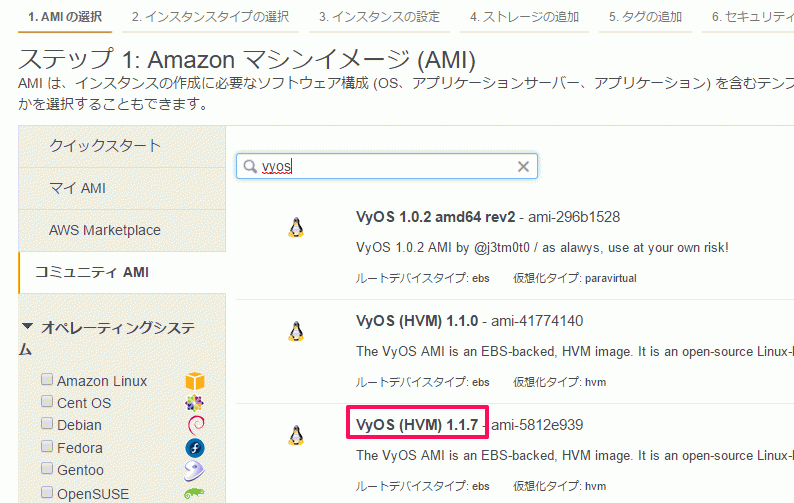Open AWS Marketplace in sidebar
The image size is (794, 503).
click(x=122, y=230)
